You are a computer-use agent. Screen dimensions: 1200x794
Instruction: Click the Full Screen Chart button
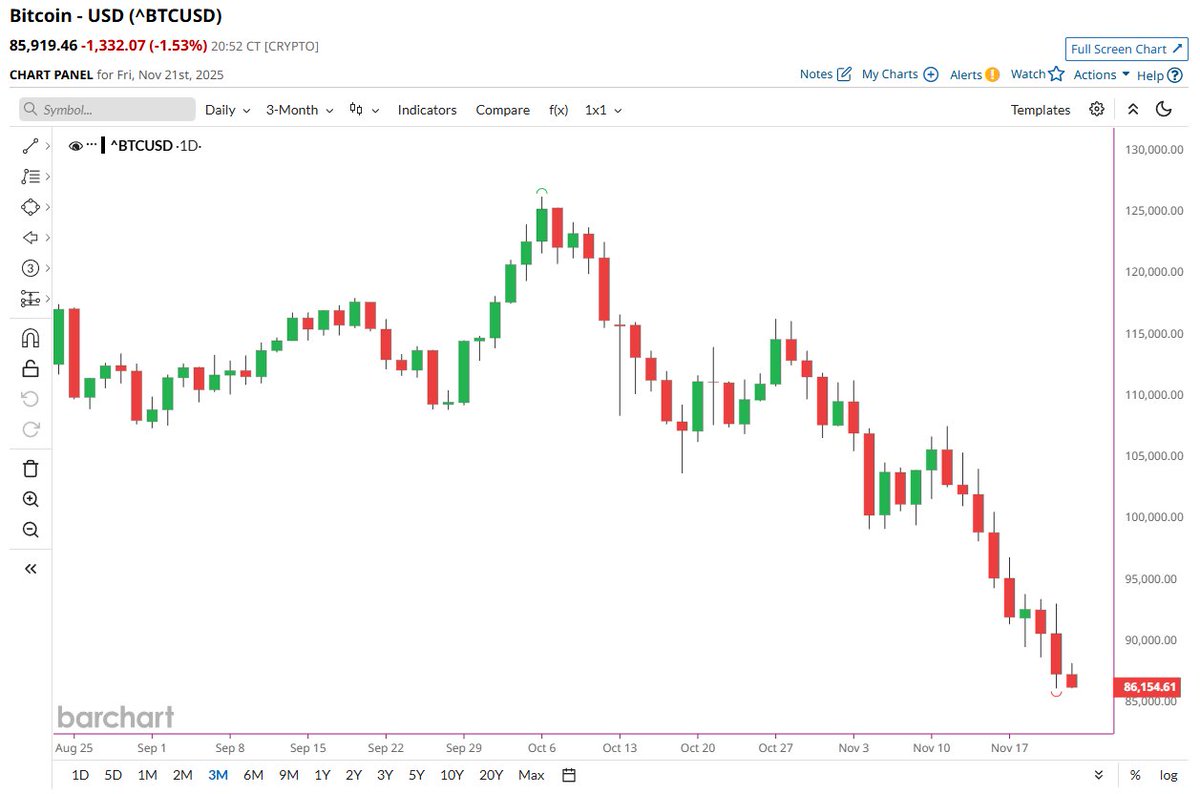(1126, 48)
